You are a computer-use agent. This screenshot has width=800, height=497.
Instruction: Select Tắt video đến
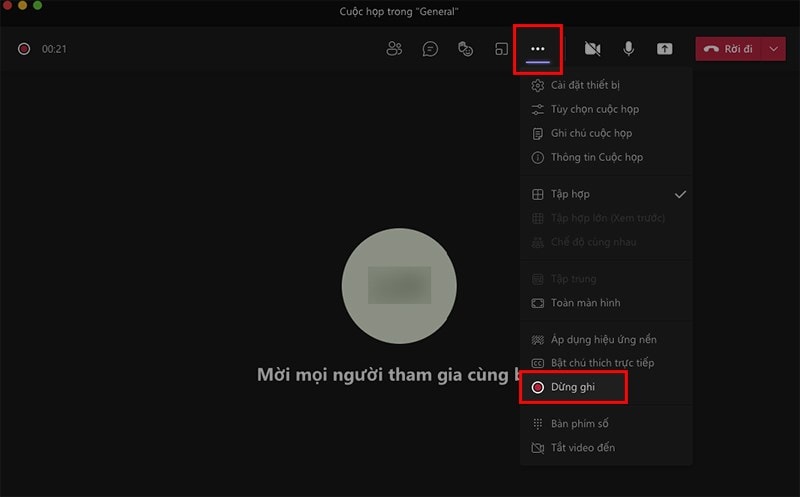tap(606, 448)
